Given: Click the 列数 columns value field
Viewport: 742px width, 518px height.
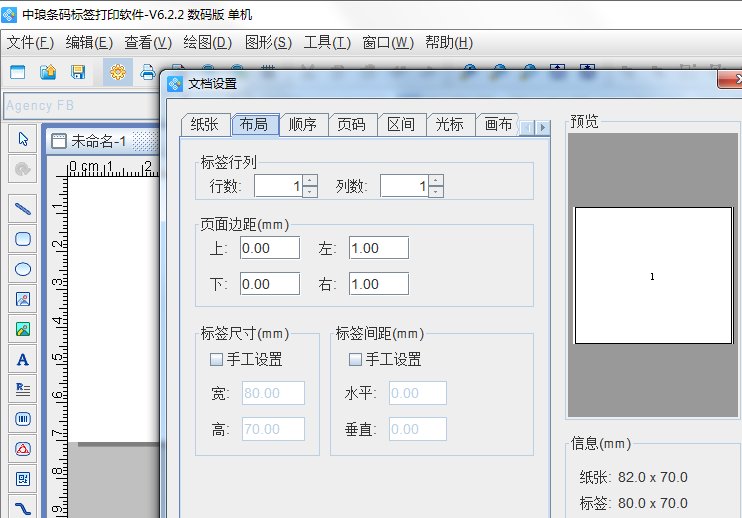Looking at the screenshot, I should [x=404, y=186].
